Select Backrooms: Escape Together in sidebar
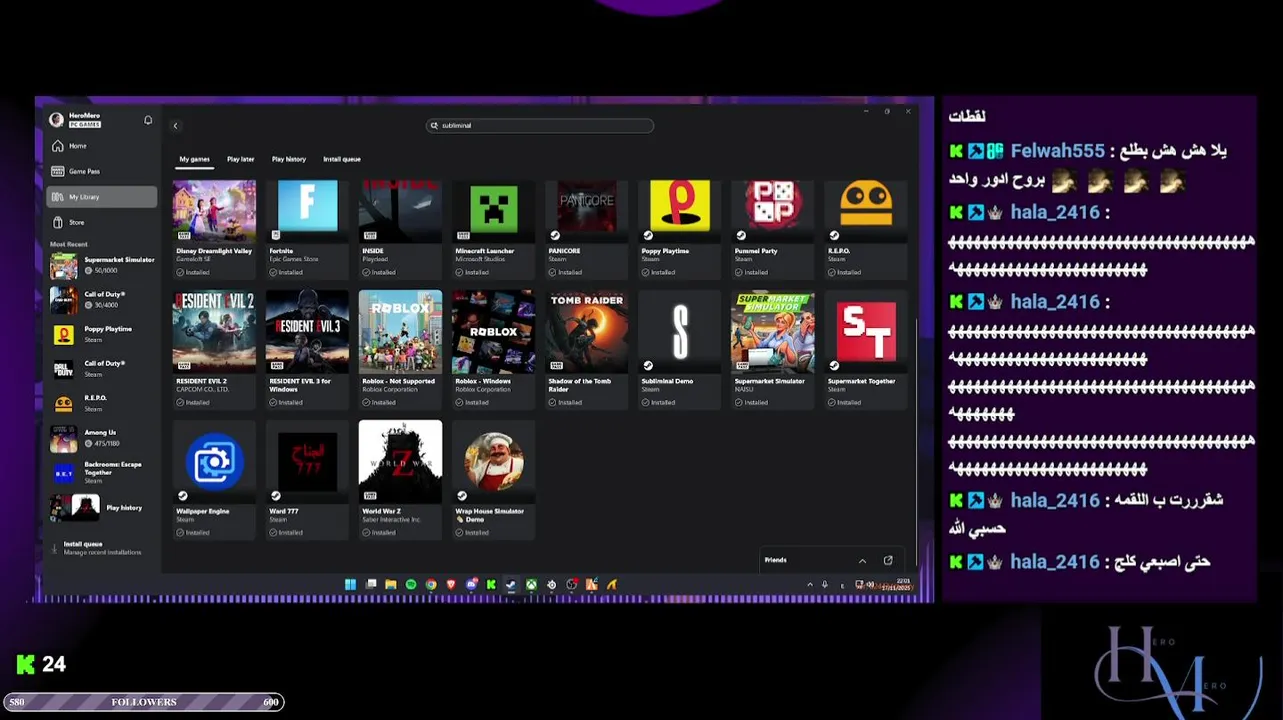The image size is (1283, 720). (102, 472)
